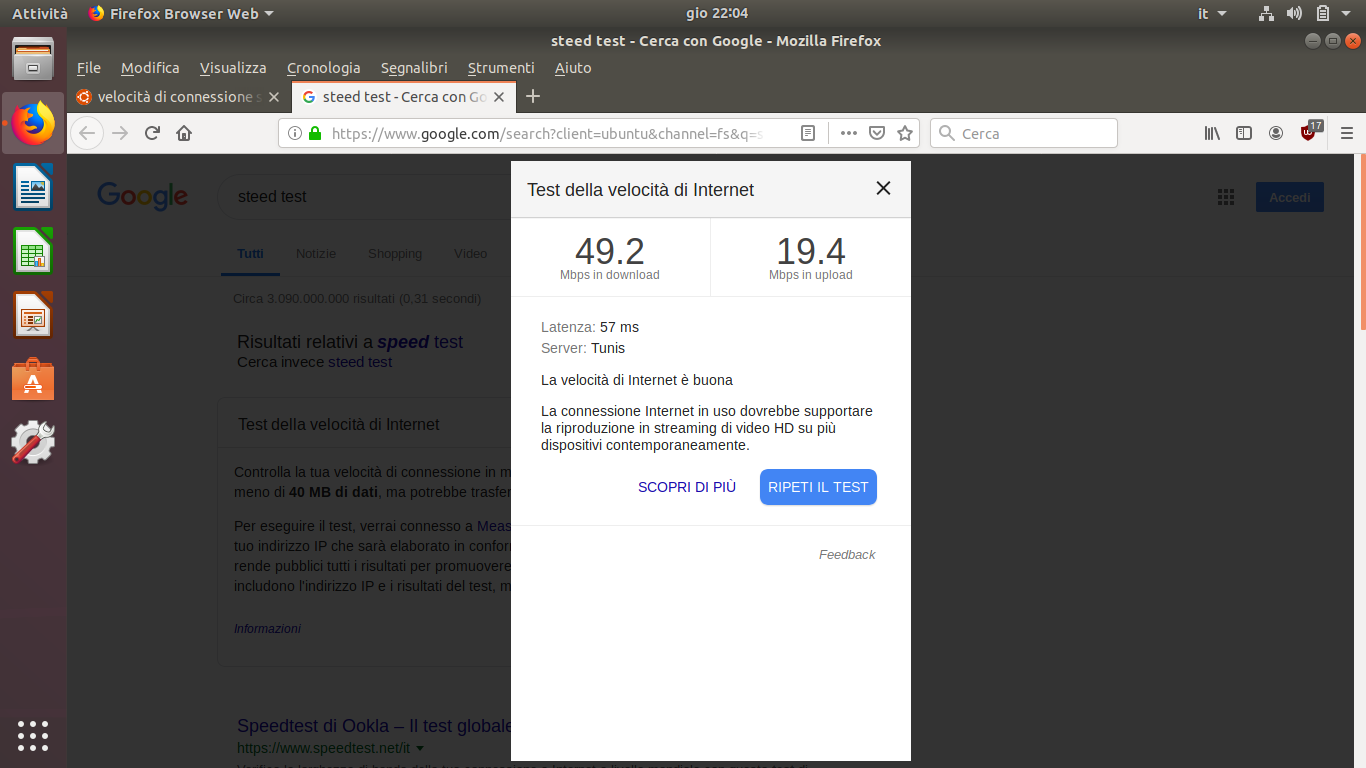
Task: Click the Feedback link in dialog
Action: [x=847, y=555]
